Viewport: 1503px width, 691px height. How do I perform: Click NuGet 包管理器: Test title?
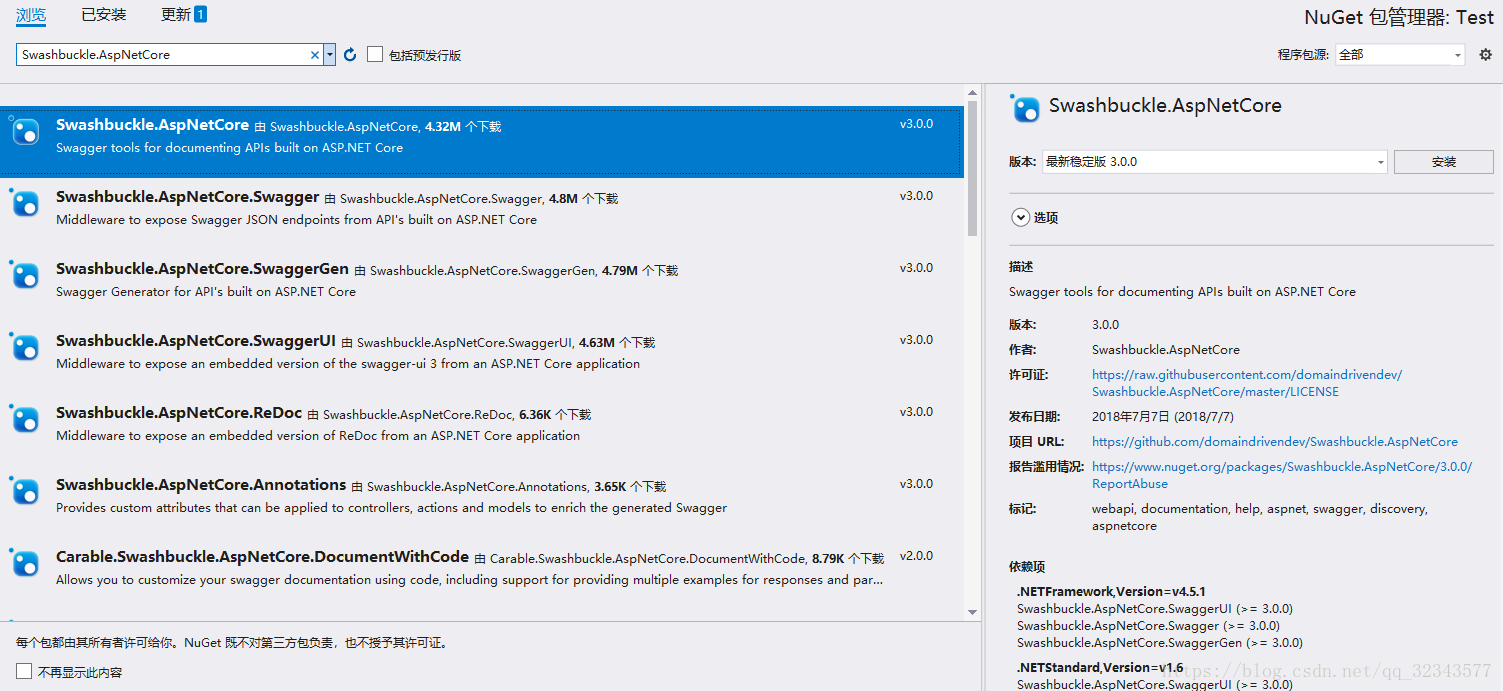click(x=1399, y=18)
